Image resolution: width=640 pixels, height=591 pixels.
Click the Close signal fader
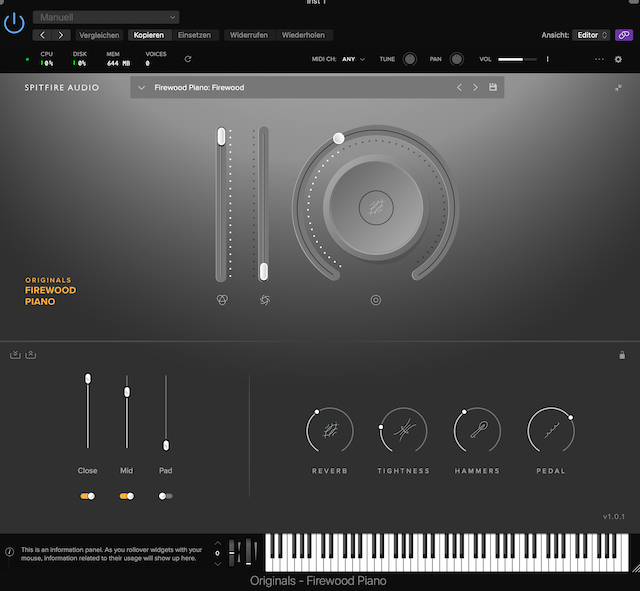pyautogui.click(x=88, y=379)
